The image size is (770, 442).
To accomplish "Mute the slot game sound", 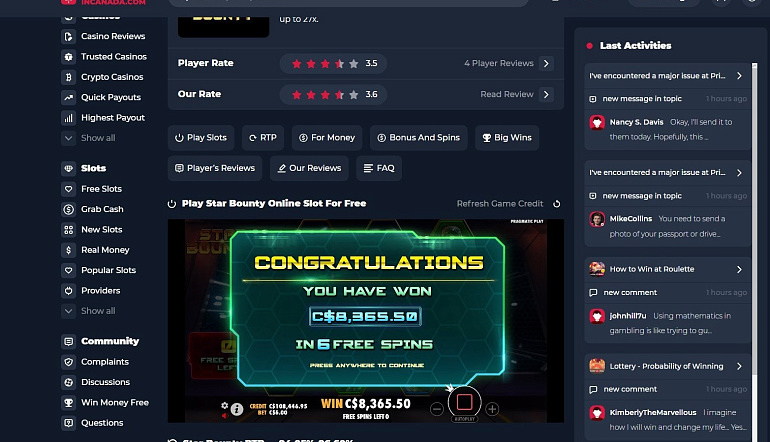I will pyautogui.click(x=224, y=415).
